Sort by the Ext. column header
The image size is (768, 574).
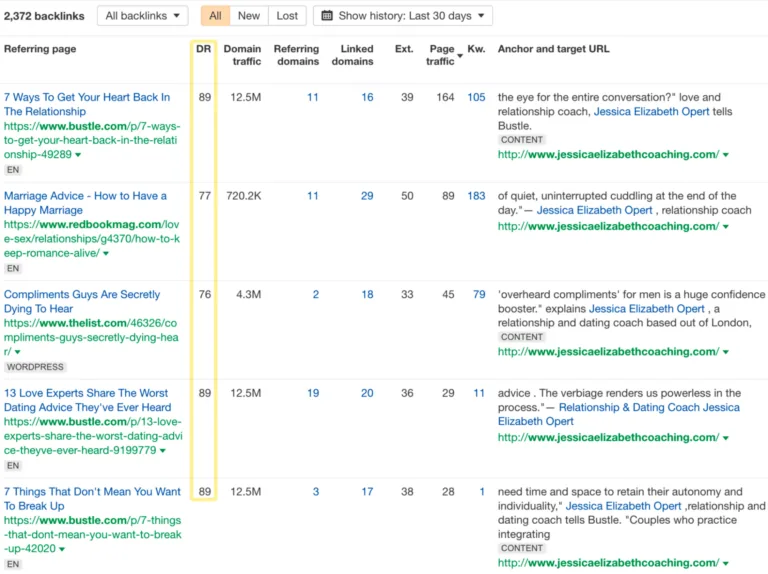point(404,49)
